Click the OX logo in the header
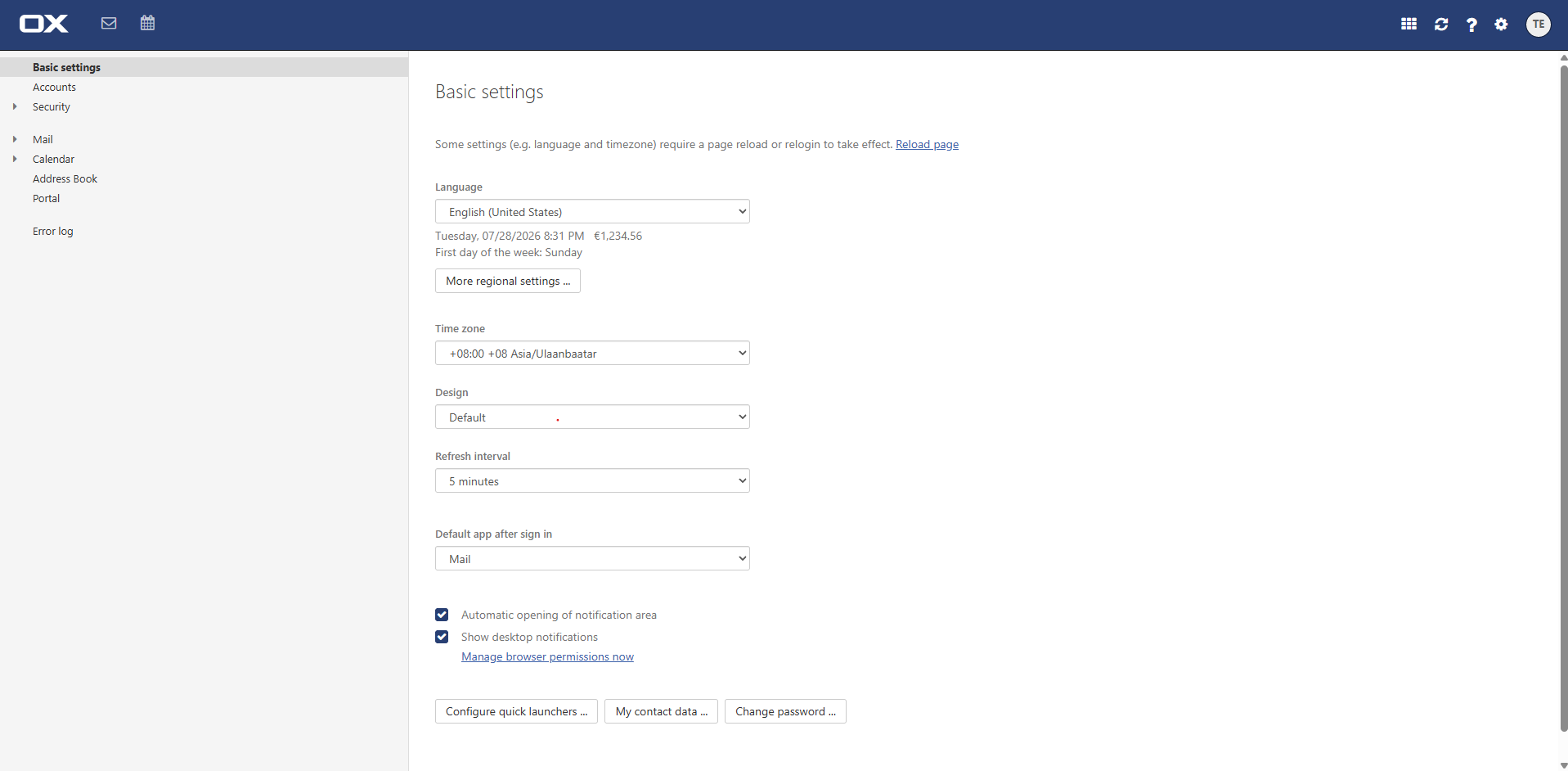The height and width of the screenshot is (771, 1568). click(44, 24)
